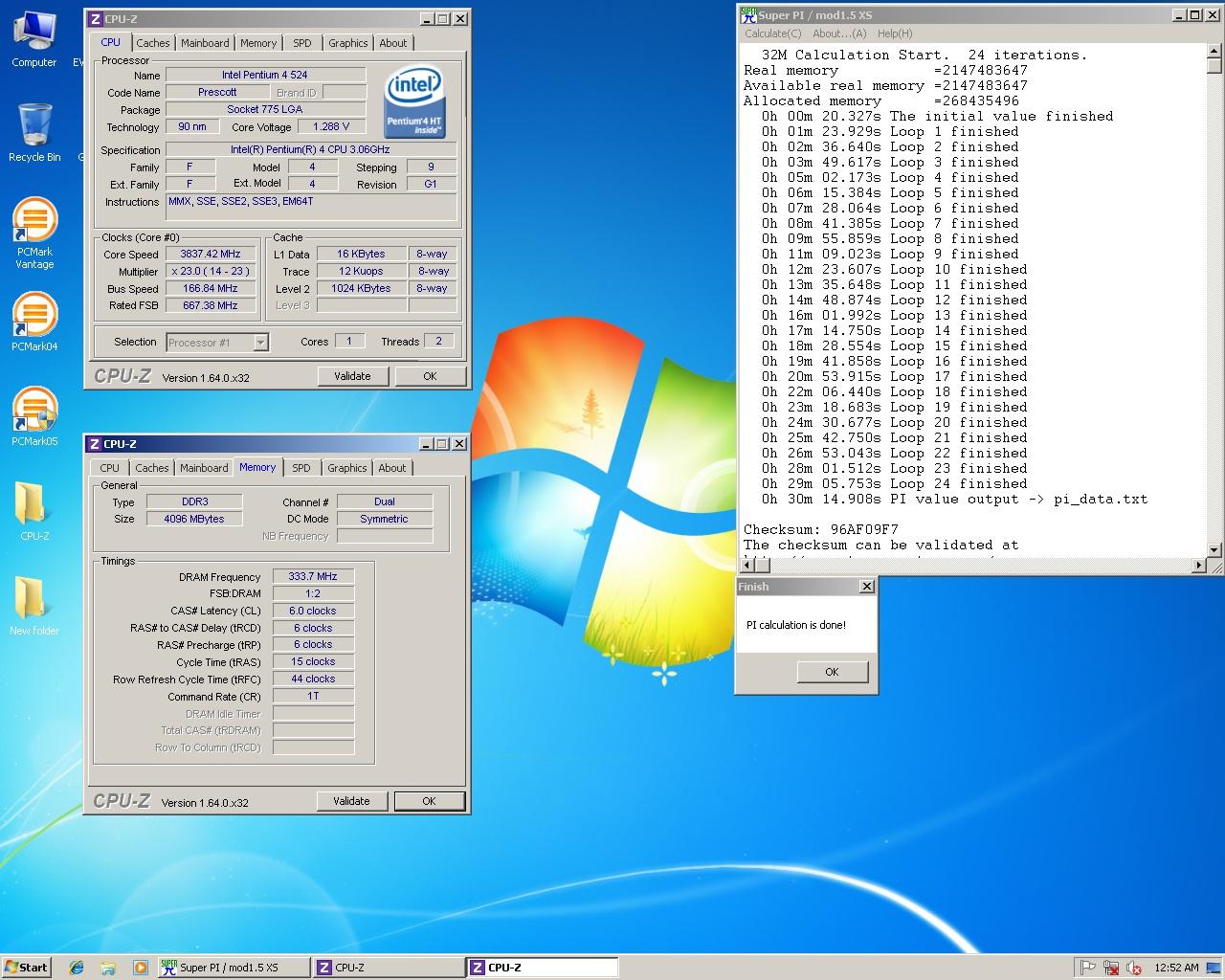Click Show Desktop icon beside clock
1225x980 pixels.
[1215, 968]
